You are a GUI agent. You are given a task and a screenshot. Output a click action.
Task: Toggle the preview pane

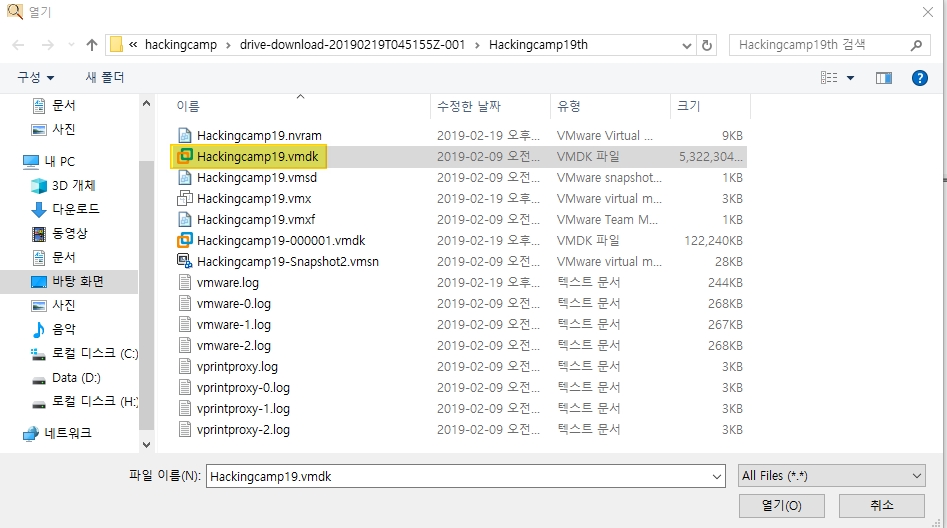point(884,77)
